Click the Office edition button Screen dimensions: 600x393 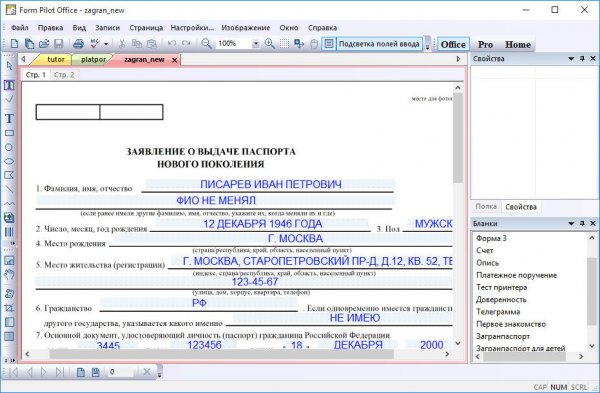pos(453,44)
